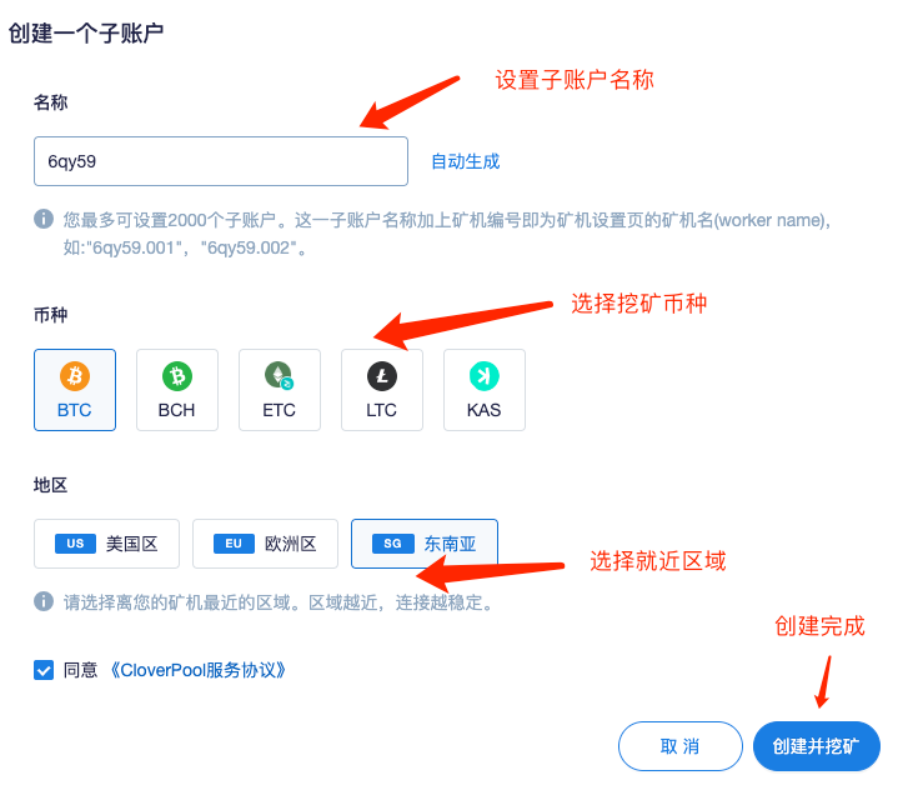Select the 东南亚 region option
The height and width of the screenshot is (787, 898).
[424, 544]
